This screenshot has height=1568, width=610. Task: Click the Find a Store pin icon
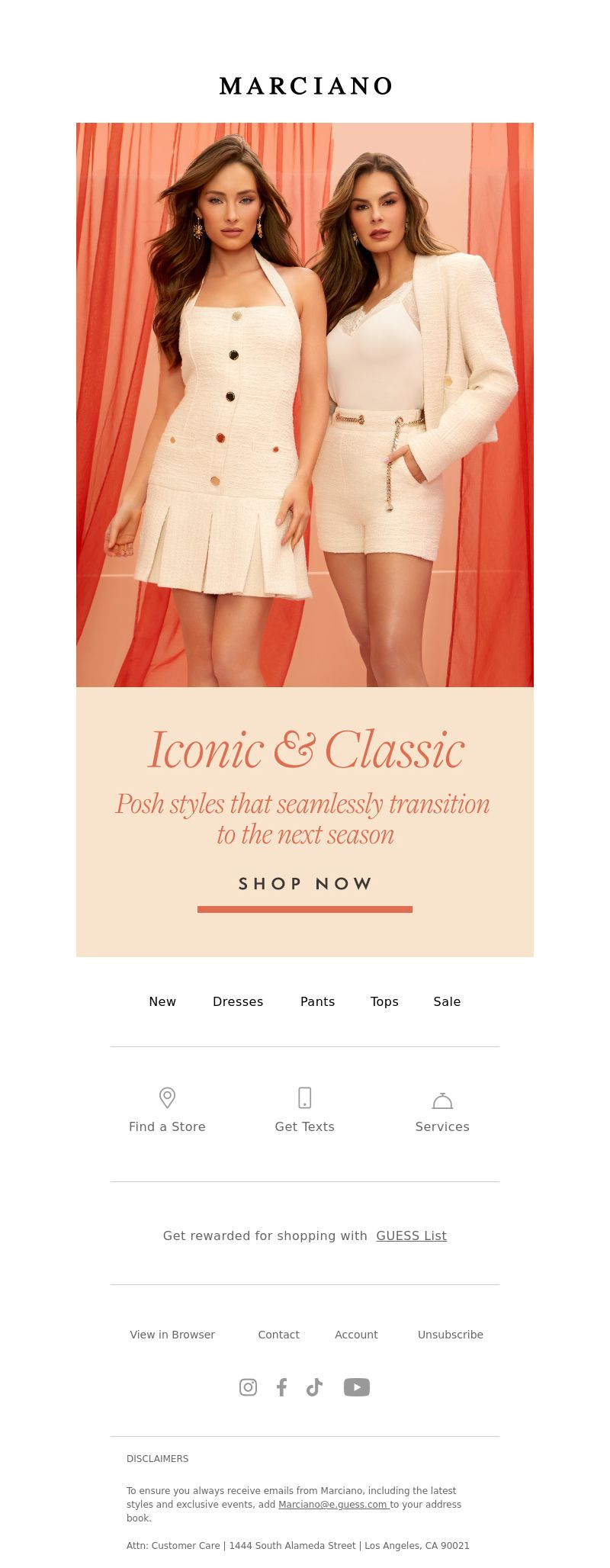pyautogui.click(x=167, y=1097)
